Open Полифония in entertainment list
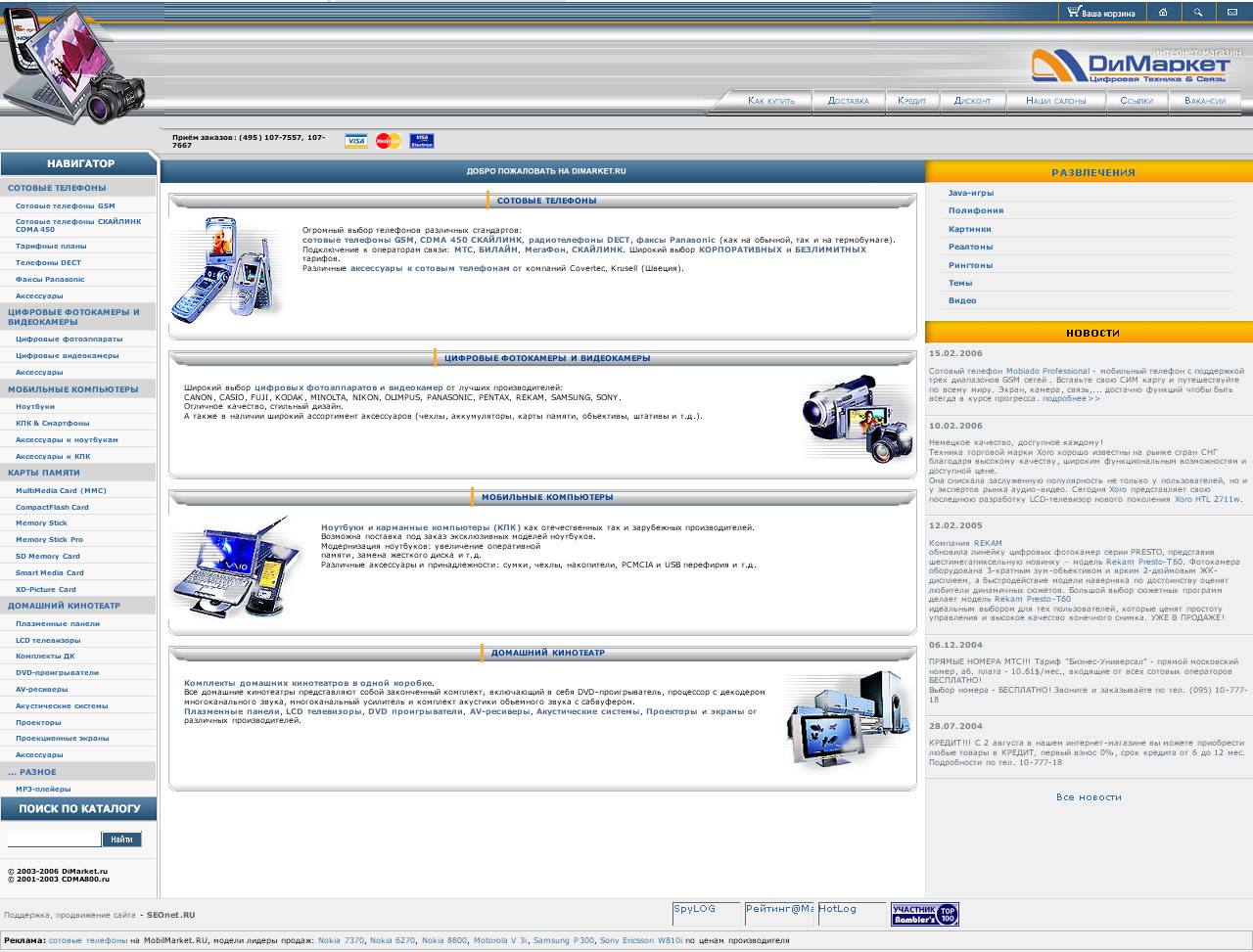Viewport: 1253px width, 952px height. (976, 210)
